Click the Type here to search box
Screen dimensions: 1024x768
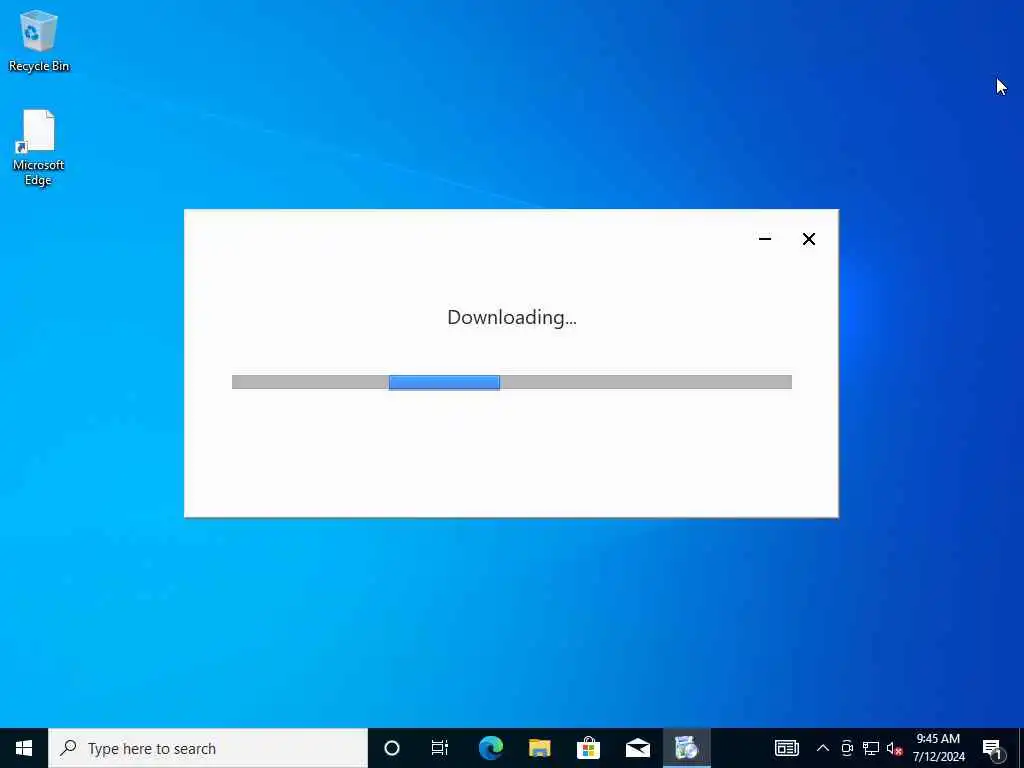click(x=208, y=748)
